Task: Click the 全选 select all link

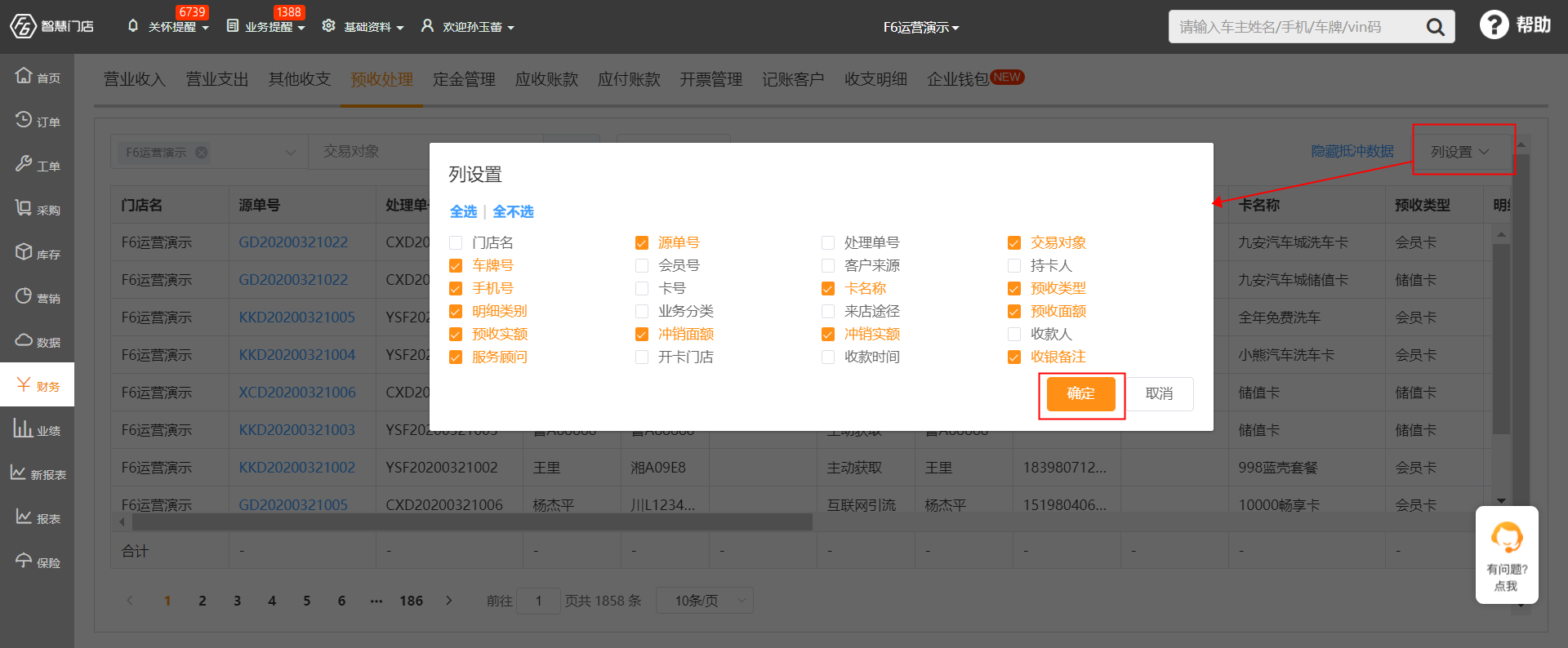Action: [x=463, y=211]
